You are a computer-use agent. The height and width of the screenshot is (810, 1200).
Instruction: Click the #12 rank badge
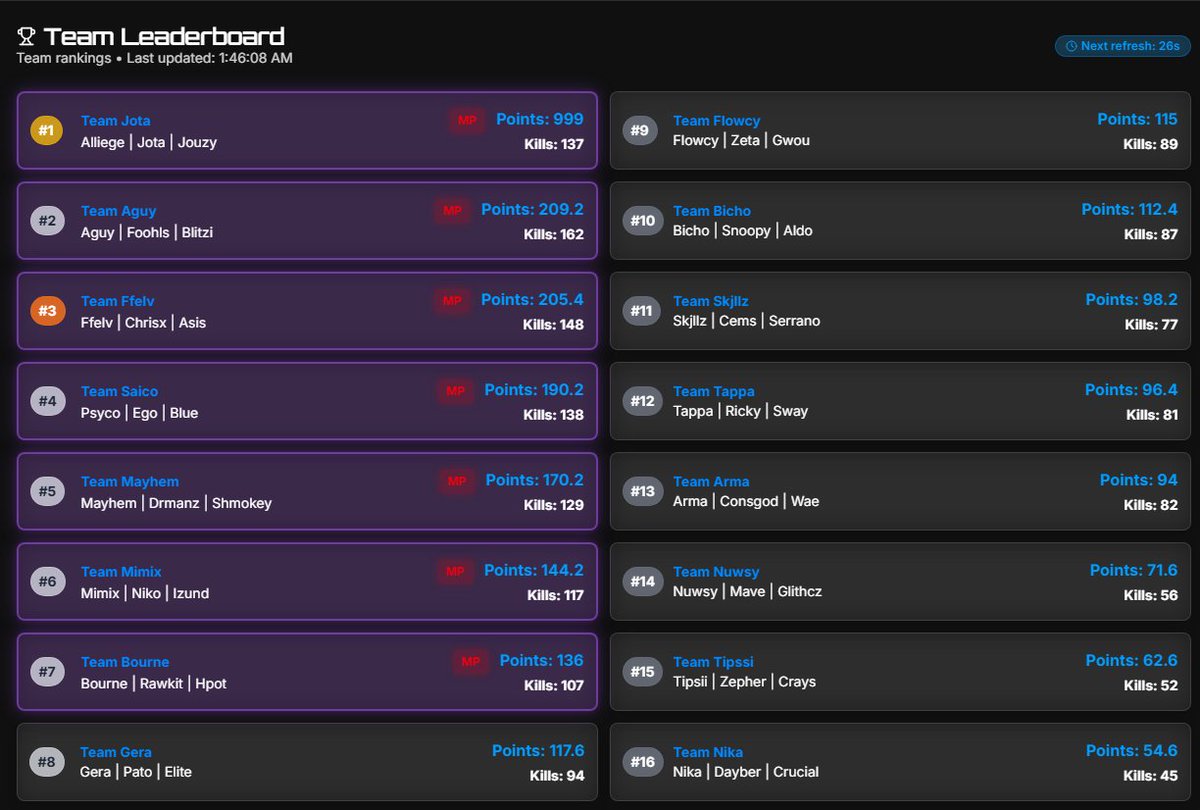coord(642,401)
